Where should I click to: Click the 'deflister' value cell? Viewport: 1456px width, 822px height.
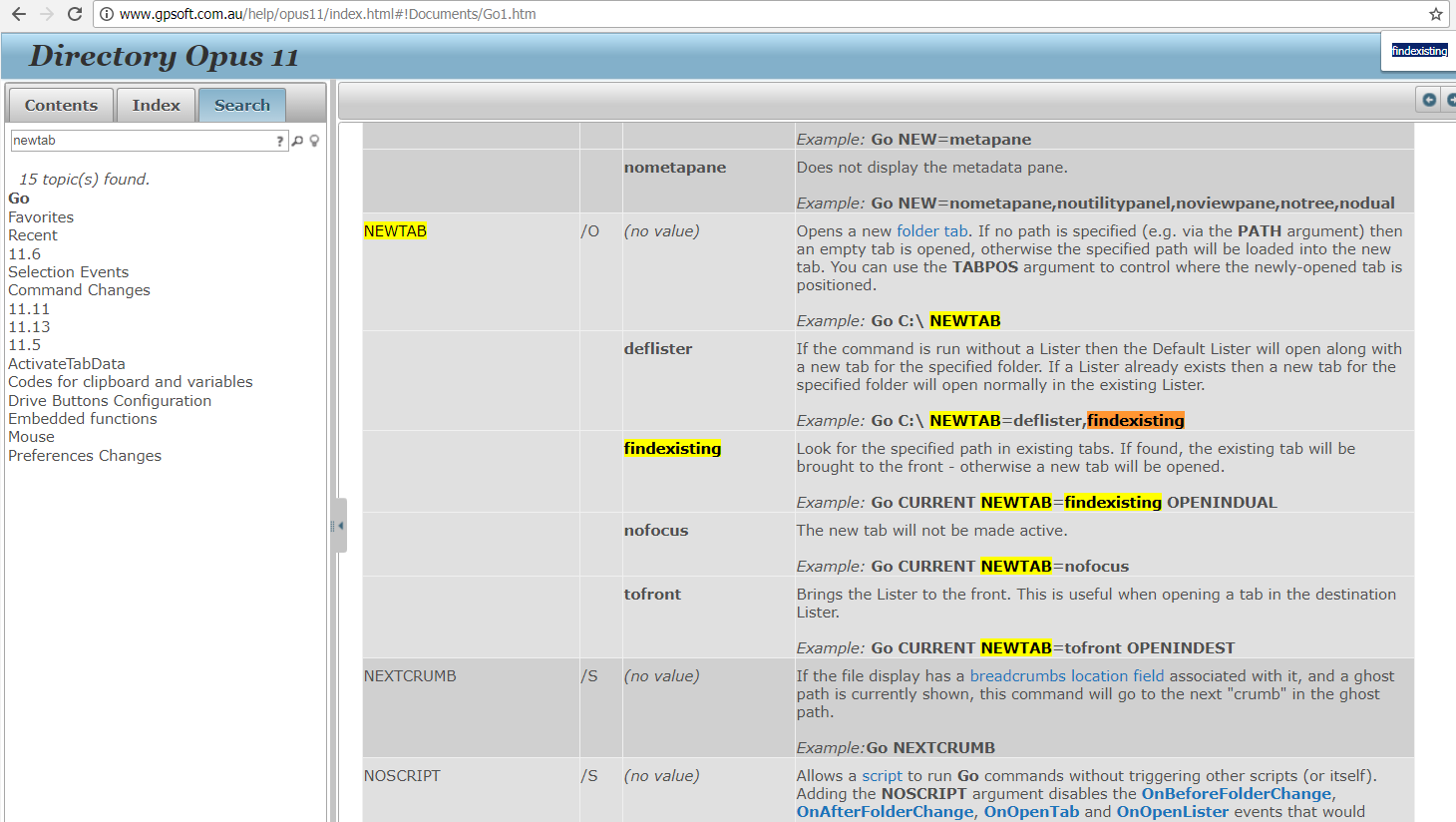tap(658, 349)
